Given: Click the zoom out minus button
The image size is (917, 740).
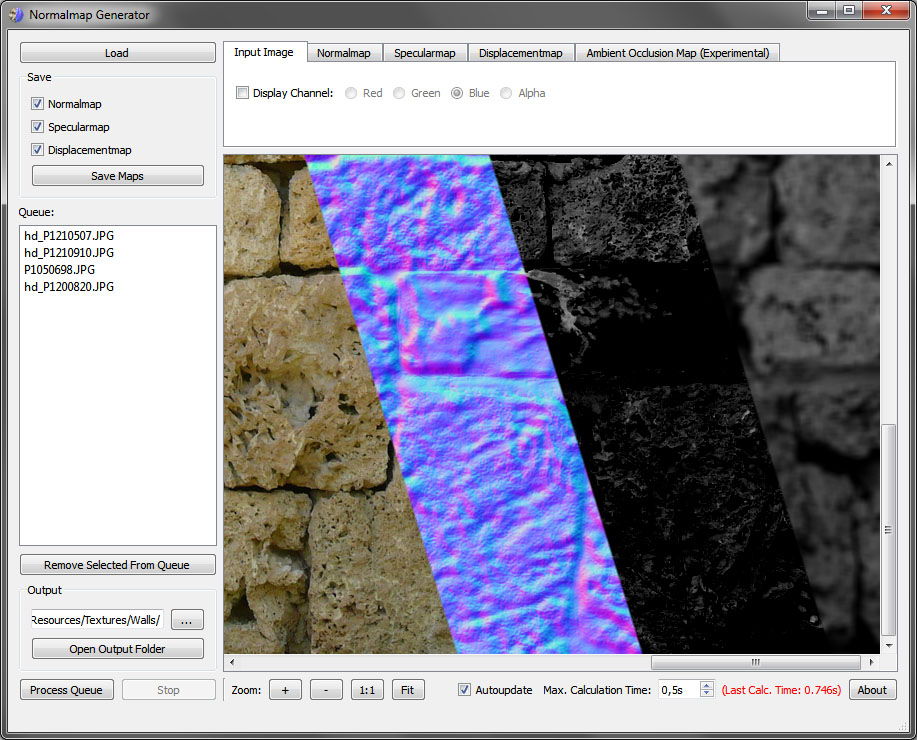Looking at the screenshot, I should click(x=326, y=690).
